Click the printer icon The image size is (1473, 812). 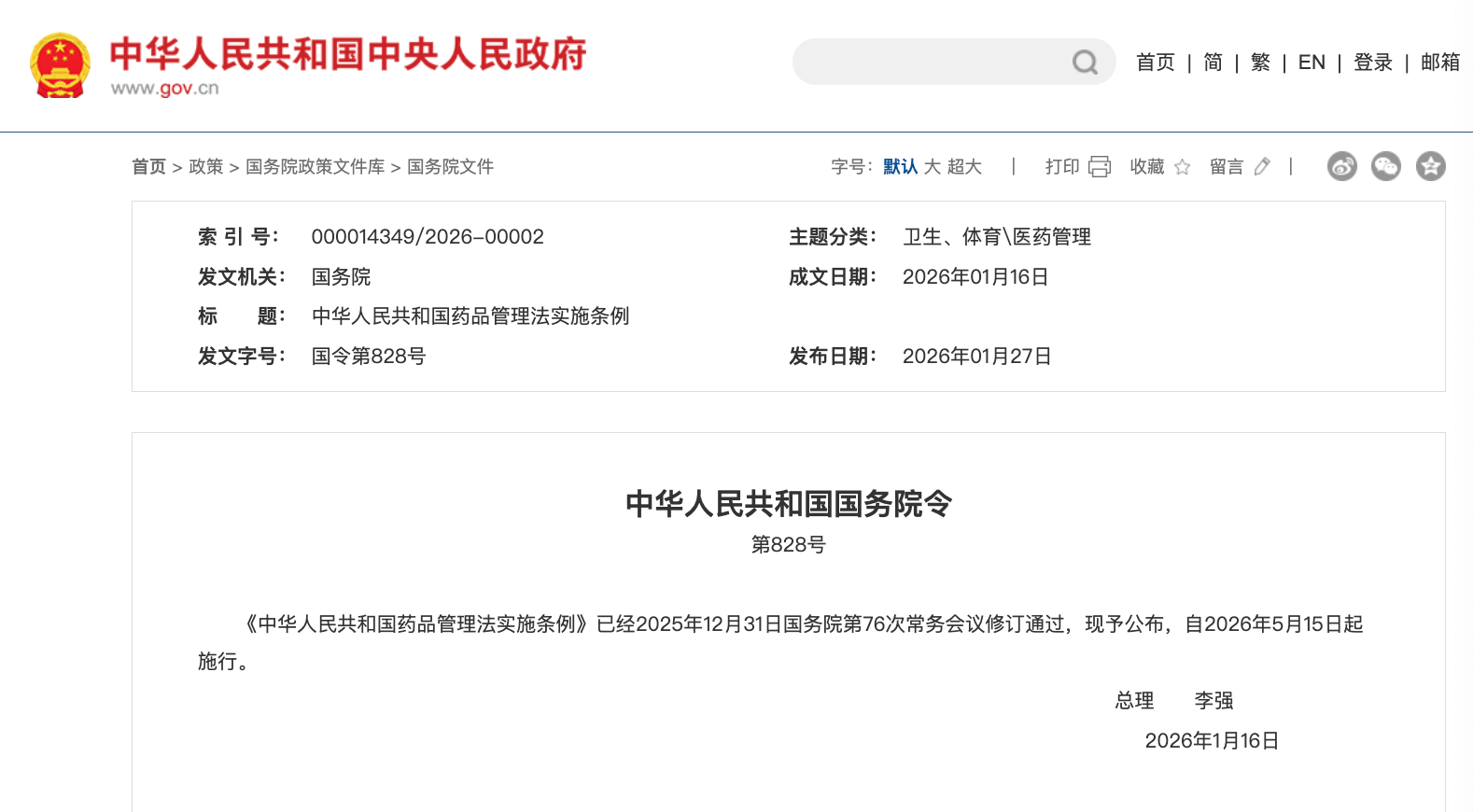1100,167
